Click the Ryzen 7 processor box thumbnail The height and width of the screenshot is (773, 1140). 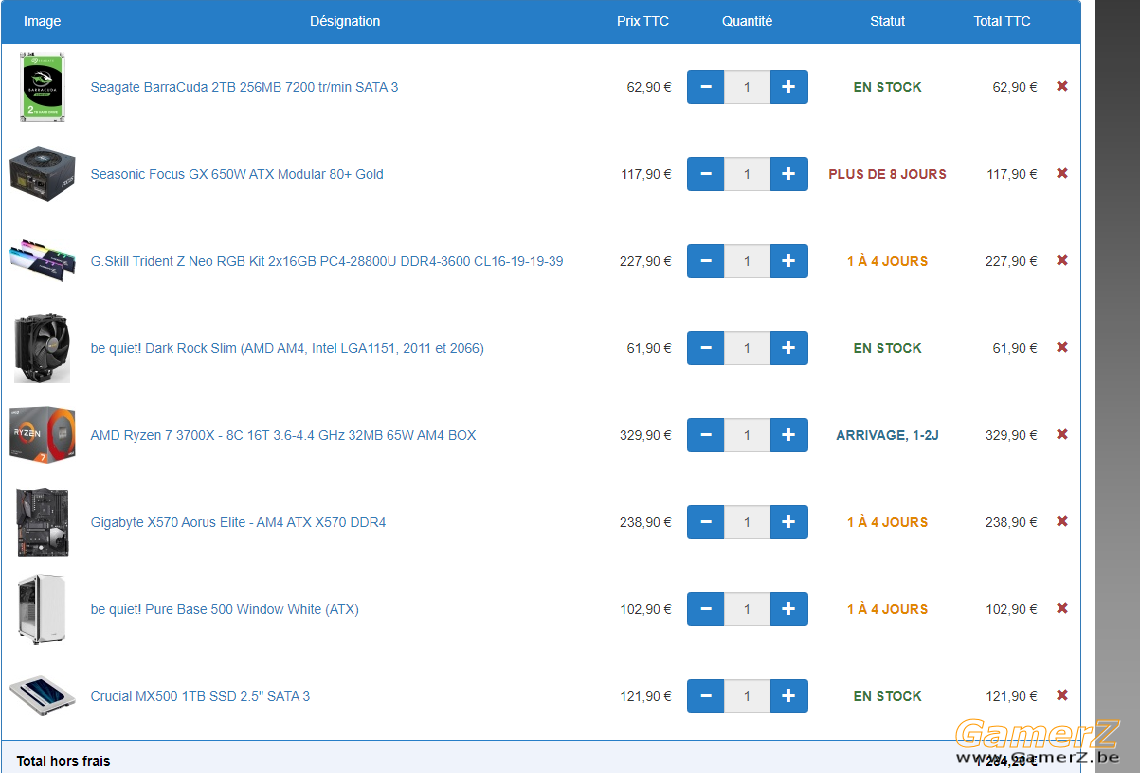(42, 435)
